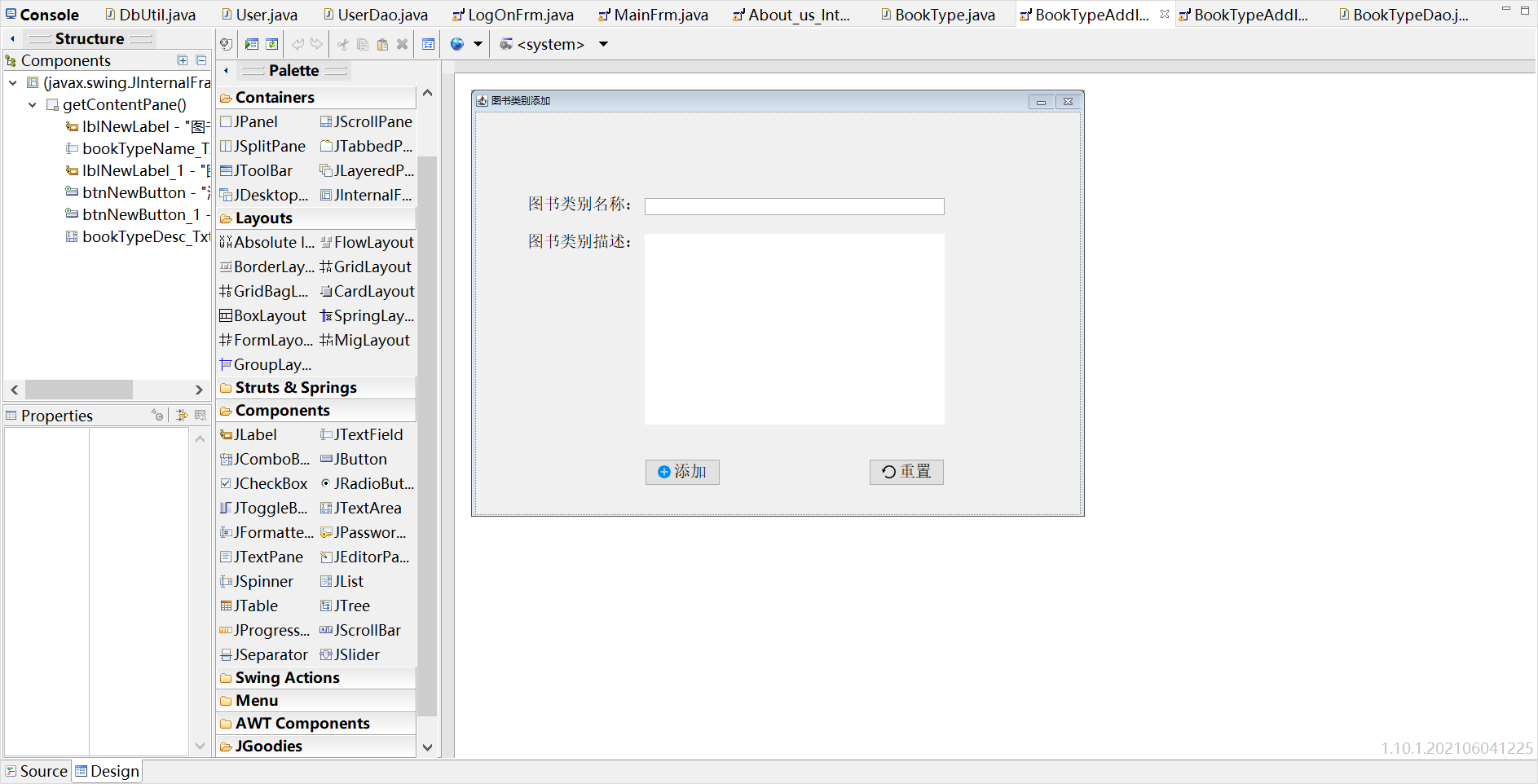1538x784 pixels.
Task: Click the JCheckBox component in the palette
Action: 265,483
